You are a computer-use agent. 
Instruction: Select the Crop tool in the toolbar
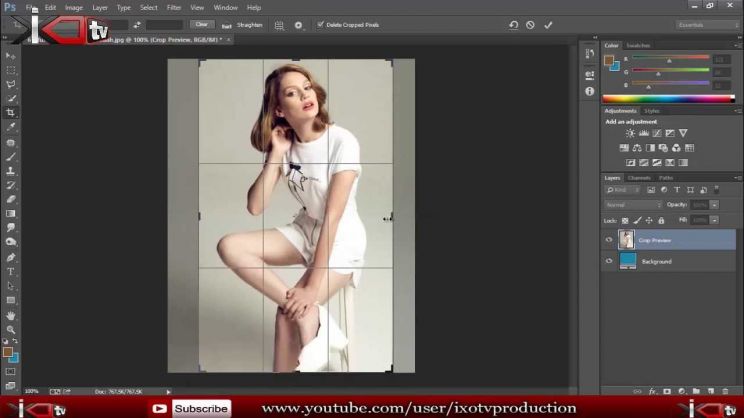pos(11,113)
